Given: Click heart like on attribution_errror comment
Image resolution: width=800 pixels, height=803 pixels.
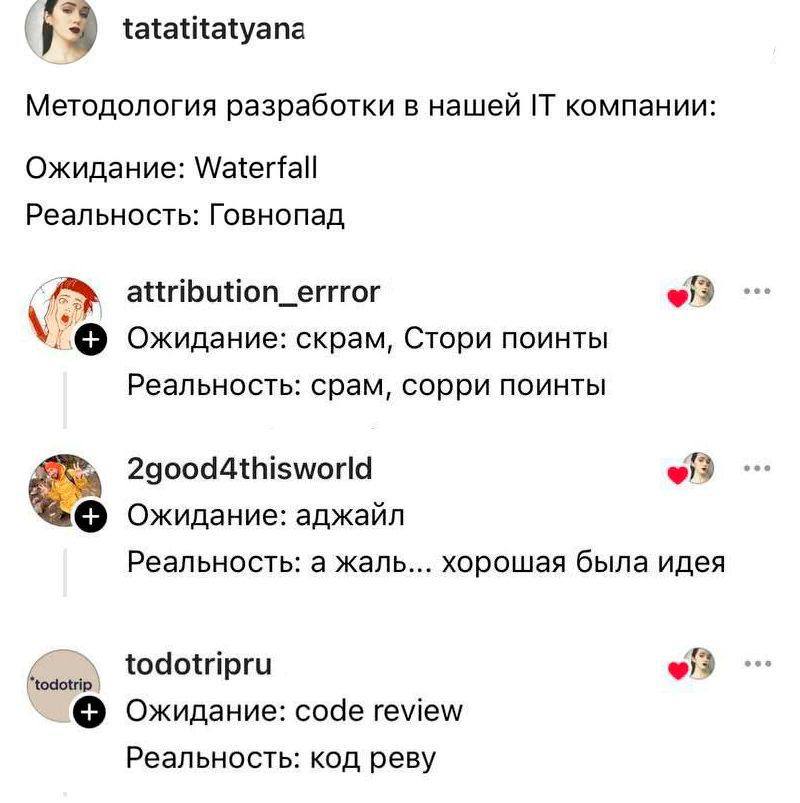Looking at the screenshot, I should tap(678, 298).
